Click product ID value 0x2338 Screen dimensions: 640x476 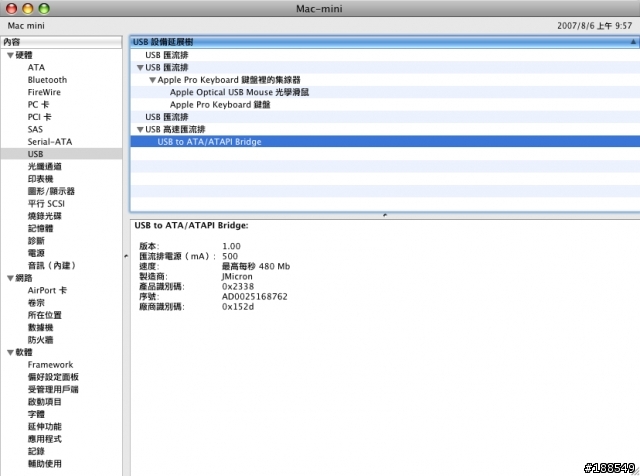(238, 287)
